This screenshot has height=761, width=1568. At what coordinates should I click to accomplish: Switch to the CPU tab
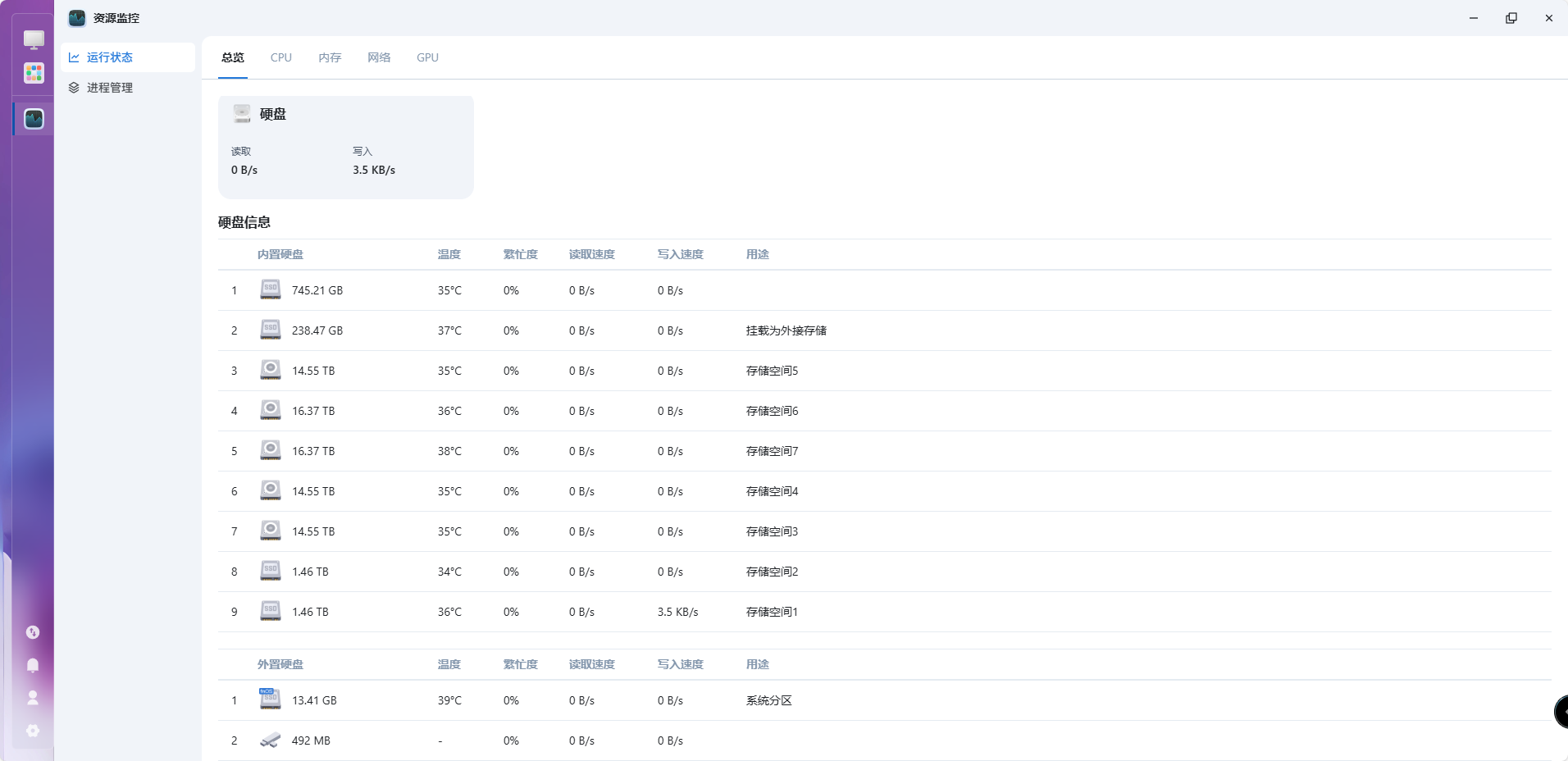click(281, 57)
